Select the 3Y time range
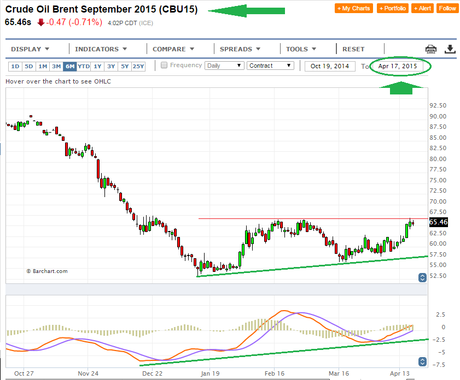The image size is (460, 380). point(111,66)
